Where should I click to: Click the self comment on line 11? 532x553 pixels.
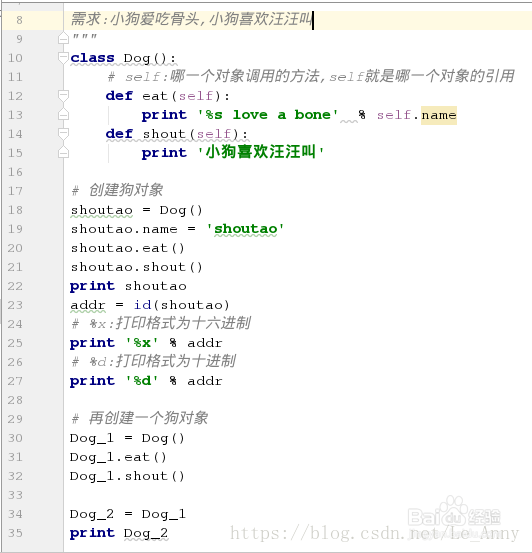click(x=311, y=76)
